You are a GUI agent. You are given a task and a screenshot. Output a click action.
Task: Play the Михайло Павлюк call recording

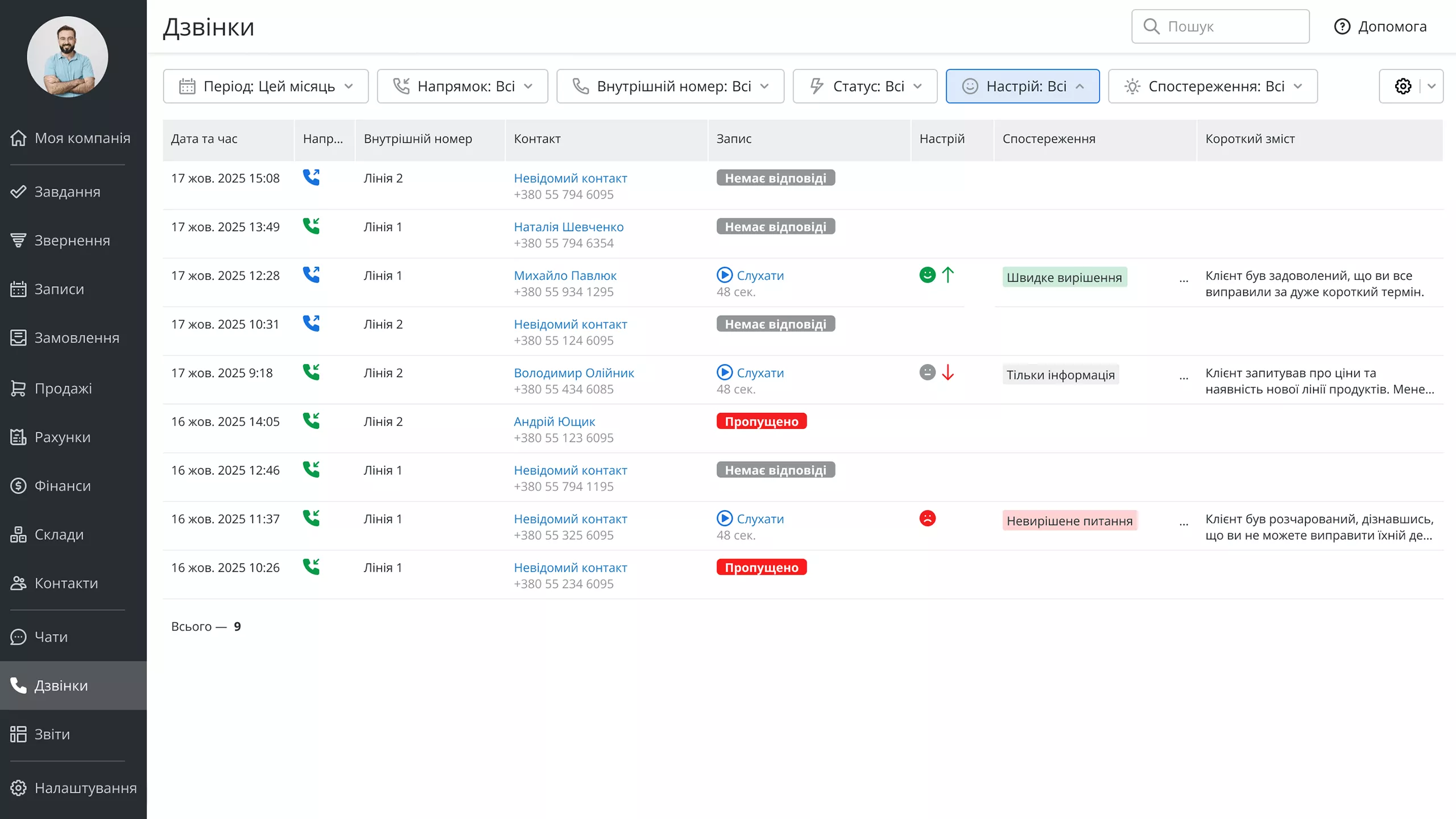[750, 275]
